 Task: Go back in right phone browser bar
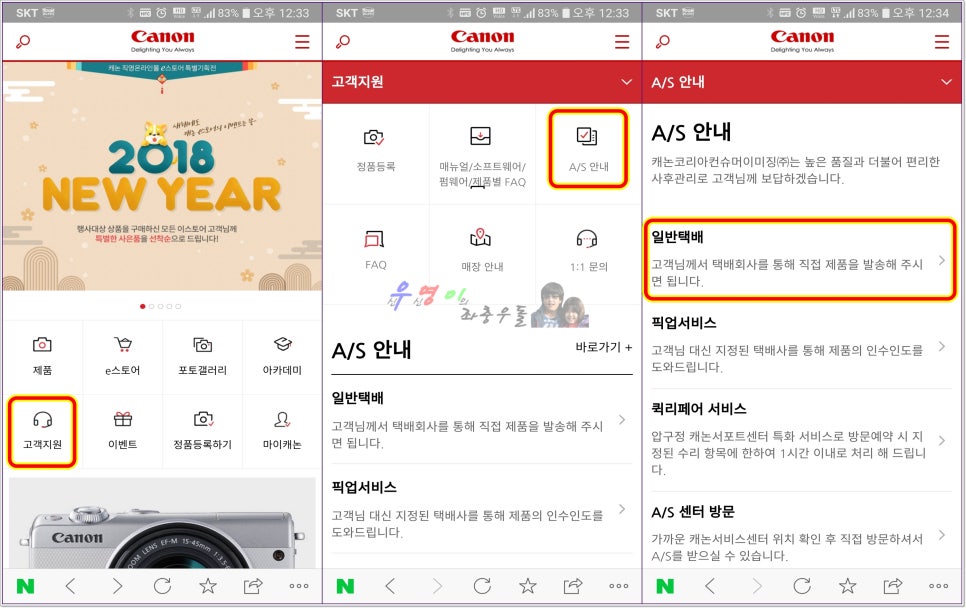click(x=710, y=586)
